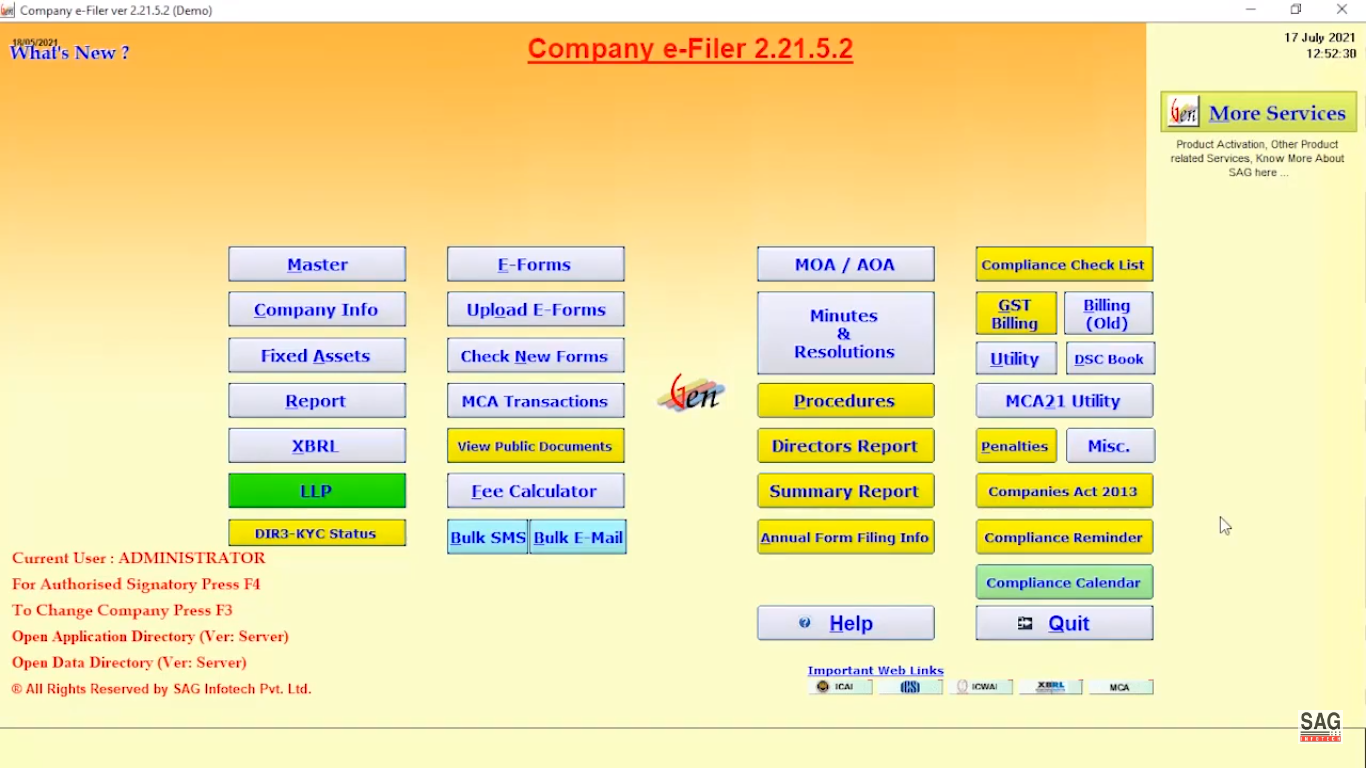Open the ICAI web link
Viewport: 1366px width, 768px height.
(840, 686)
